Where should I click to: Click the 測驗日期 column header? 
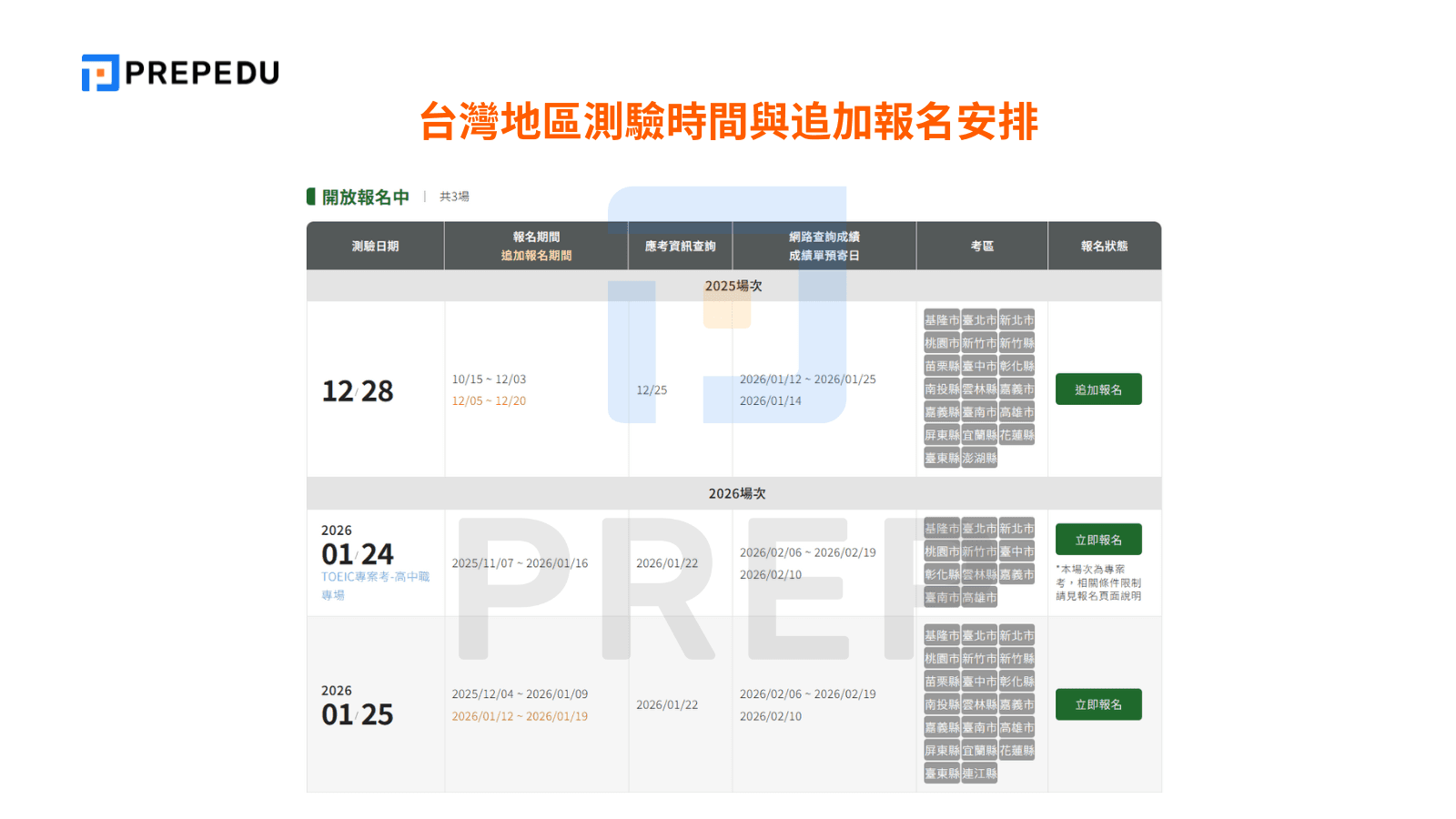click(x=375, y=246)
